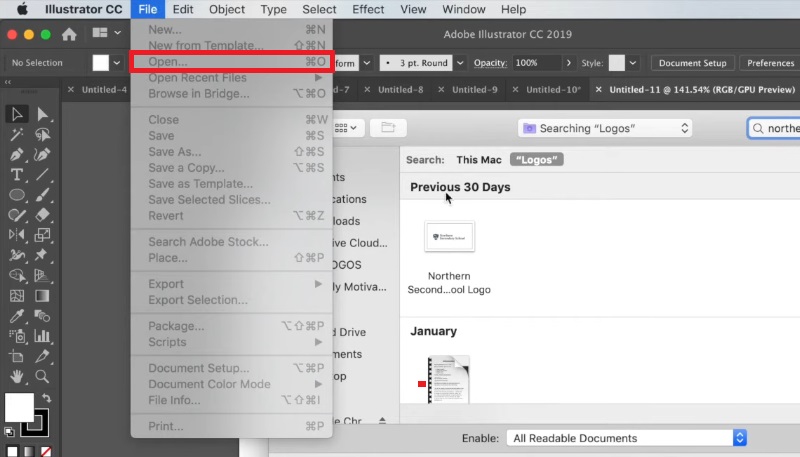Open the Object menu
This screenshot has height=457, width=800.
[227, 9]
